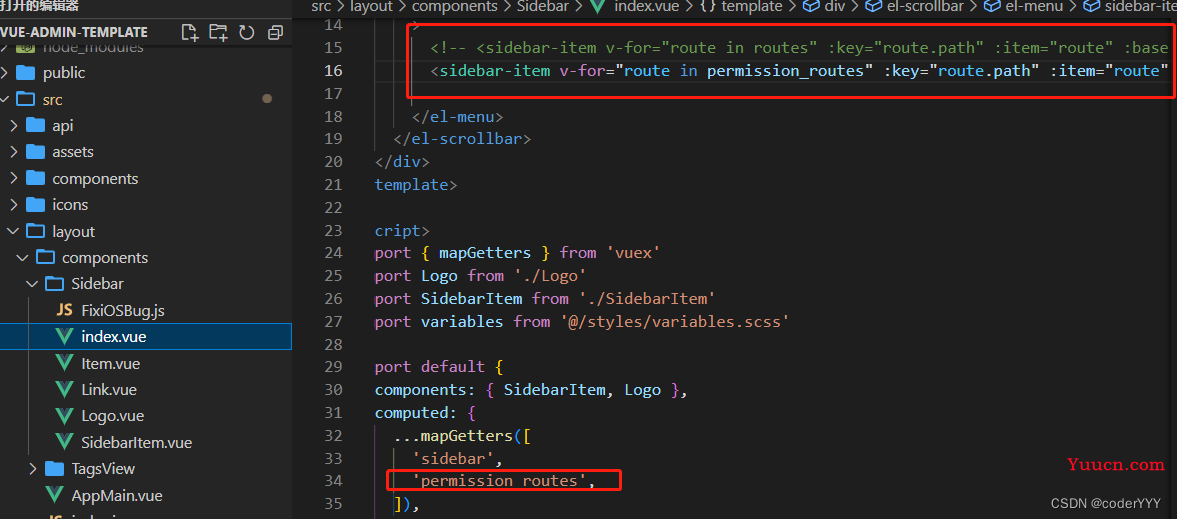Click breadcrumb segment 'layout'
Screen dimensions: 1177x519
[371, 6]
